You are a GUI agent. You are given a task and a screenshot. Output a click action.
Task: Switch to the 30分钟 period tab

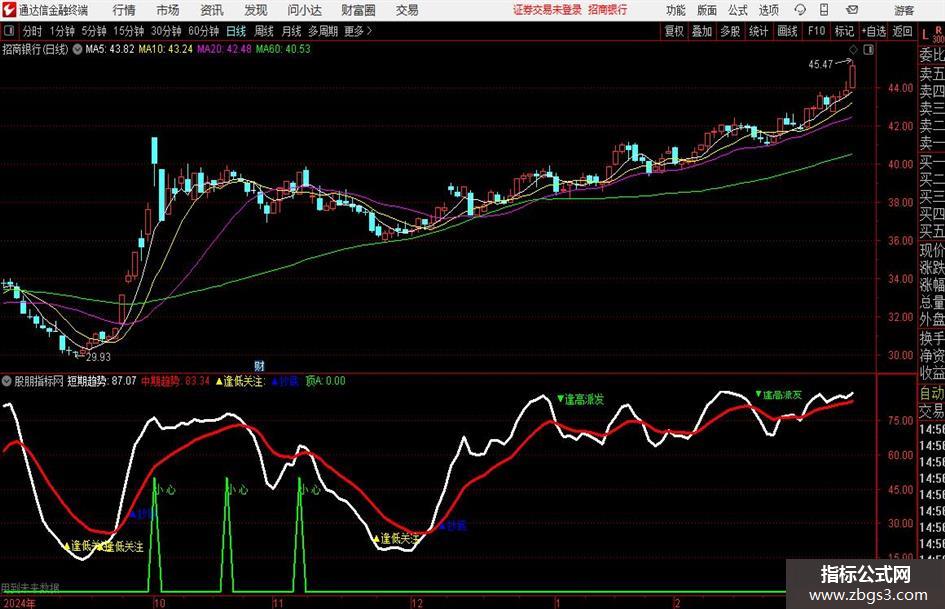(x=166, y=31)
